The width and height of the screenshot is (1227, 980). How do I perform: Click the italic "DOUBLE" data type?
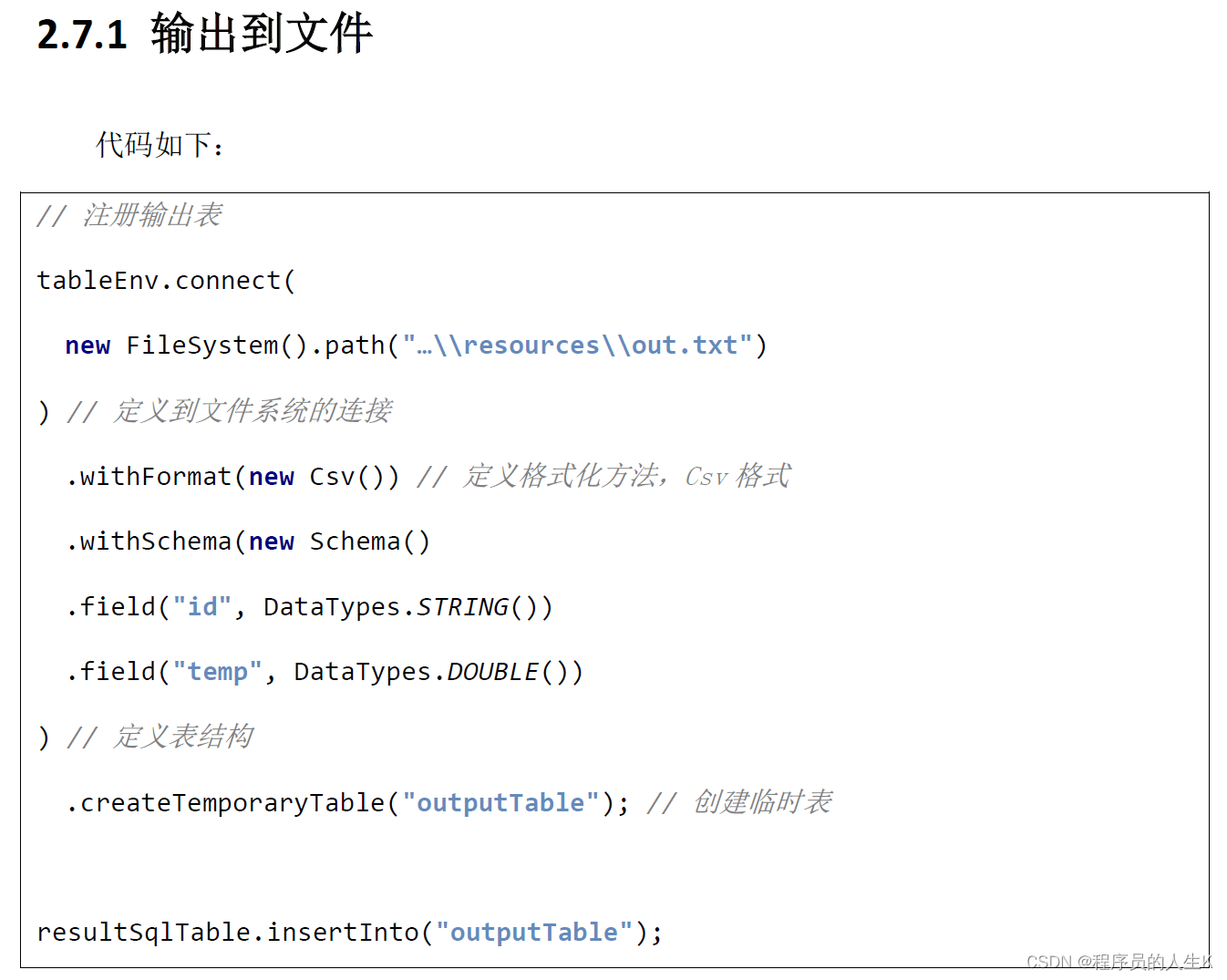492,672
